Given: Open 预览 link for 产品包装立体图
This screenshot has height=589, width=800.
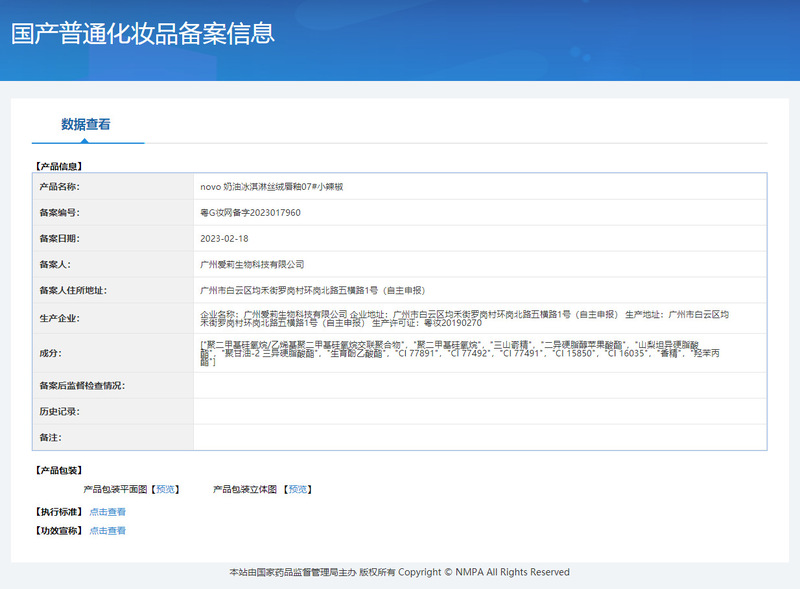Looking at the screenshot, I should [298, 489].
